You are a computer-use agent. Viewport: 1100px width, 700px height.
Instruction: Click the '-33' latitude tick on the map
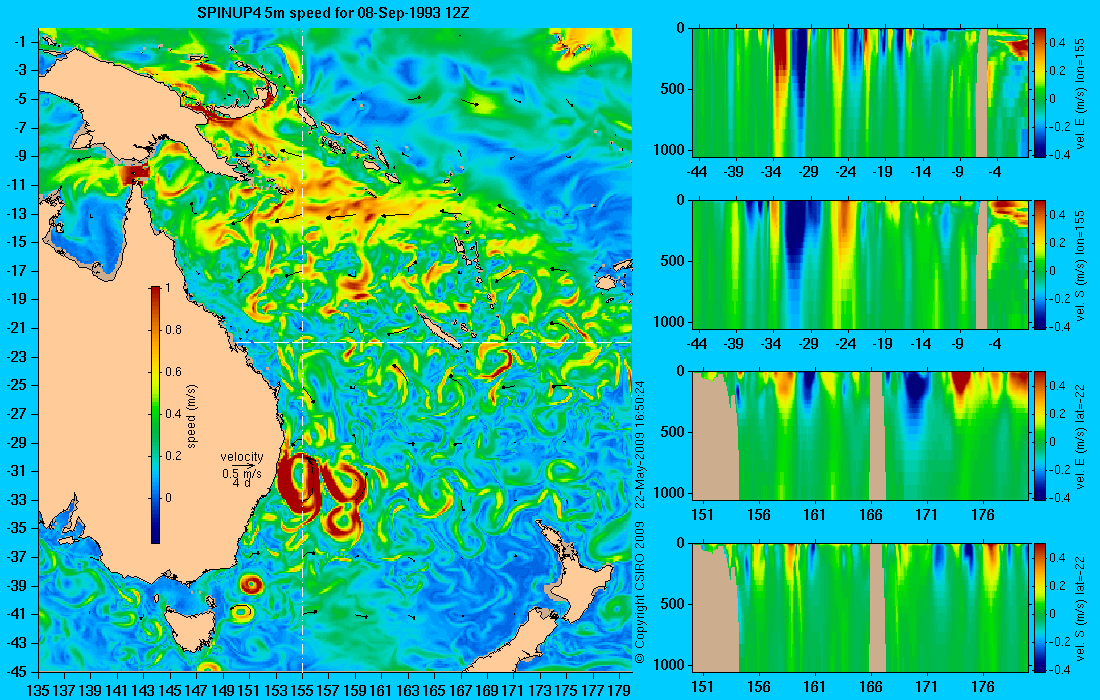pyautogui.click(x=18, y=499)
